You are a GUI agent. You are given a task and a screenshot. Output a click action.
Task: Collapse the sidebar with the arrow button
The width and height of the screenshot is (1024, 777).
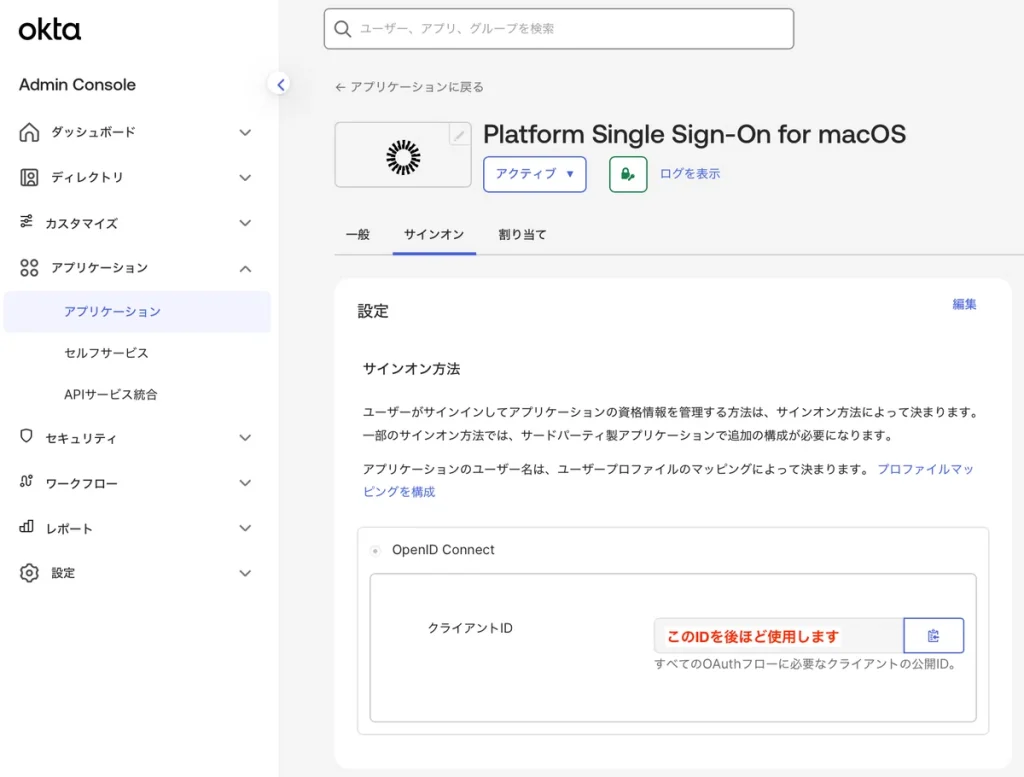[x=280, y=85]
